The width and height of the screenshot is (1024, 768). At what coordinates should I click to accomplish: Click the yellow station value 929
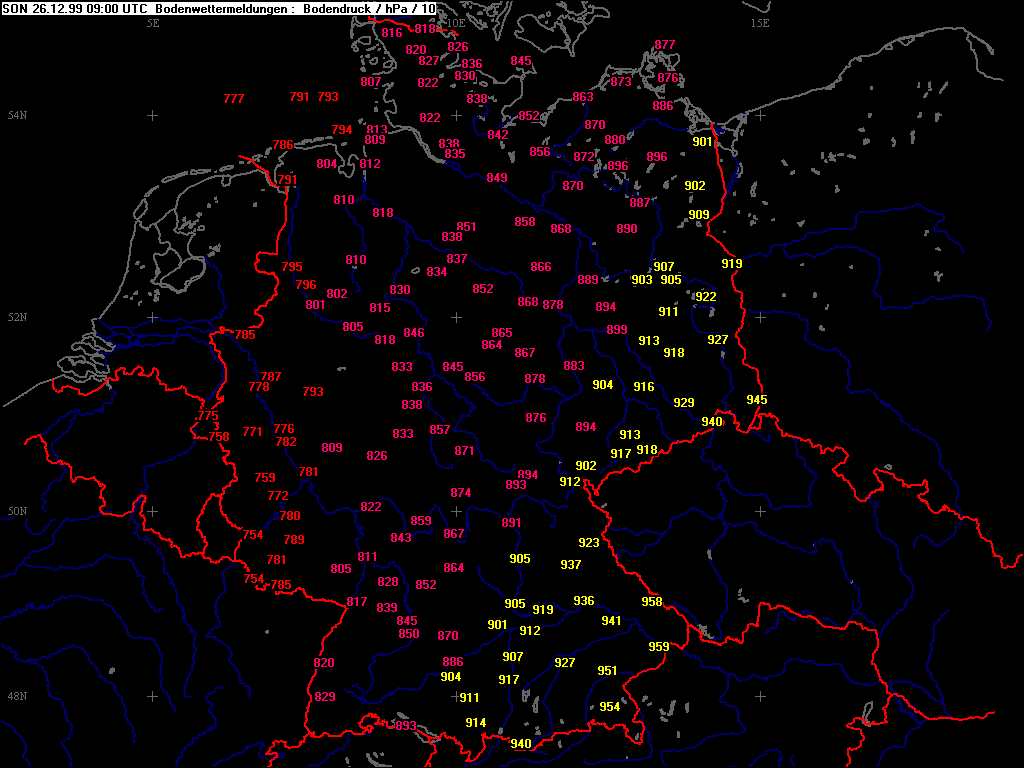pyautogui.click(x=684, y=403)
